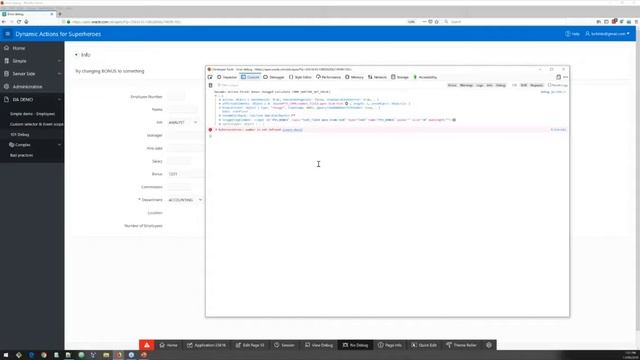Image resolution: width=640 pixels, height=360 pixels.
Task: Open the Department dropdown showing ACCOUNTING
Action: [185, 200]
